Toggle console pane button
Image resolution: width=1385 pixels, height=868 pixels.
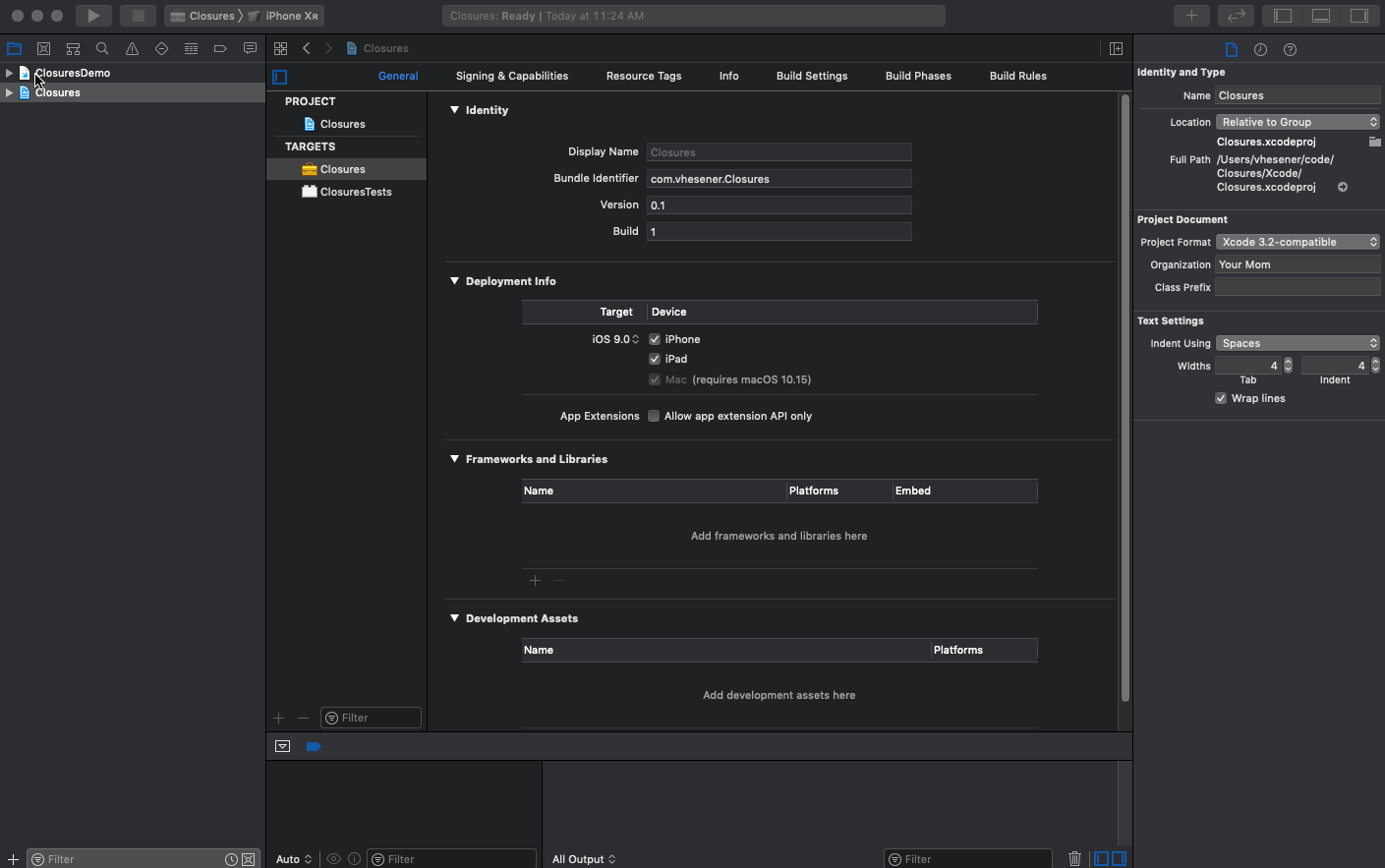coord(1119,859)
